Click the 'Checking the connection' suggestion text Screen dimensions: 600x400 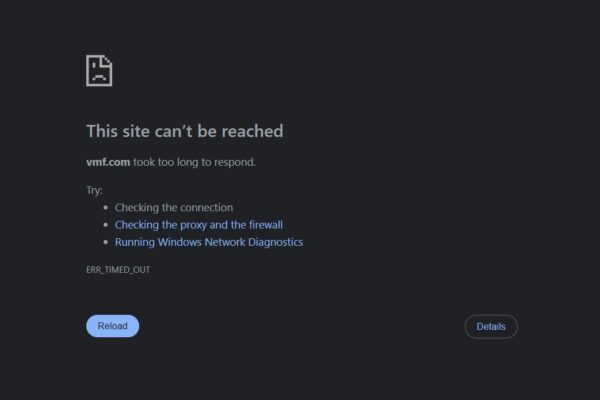coord(173,208)
